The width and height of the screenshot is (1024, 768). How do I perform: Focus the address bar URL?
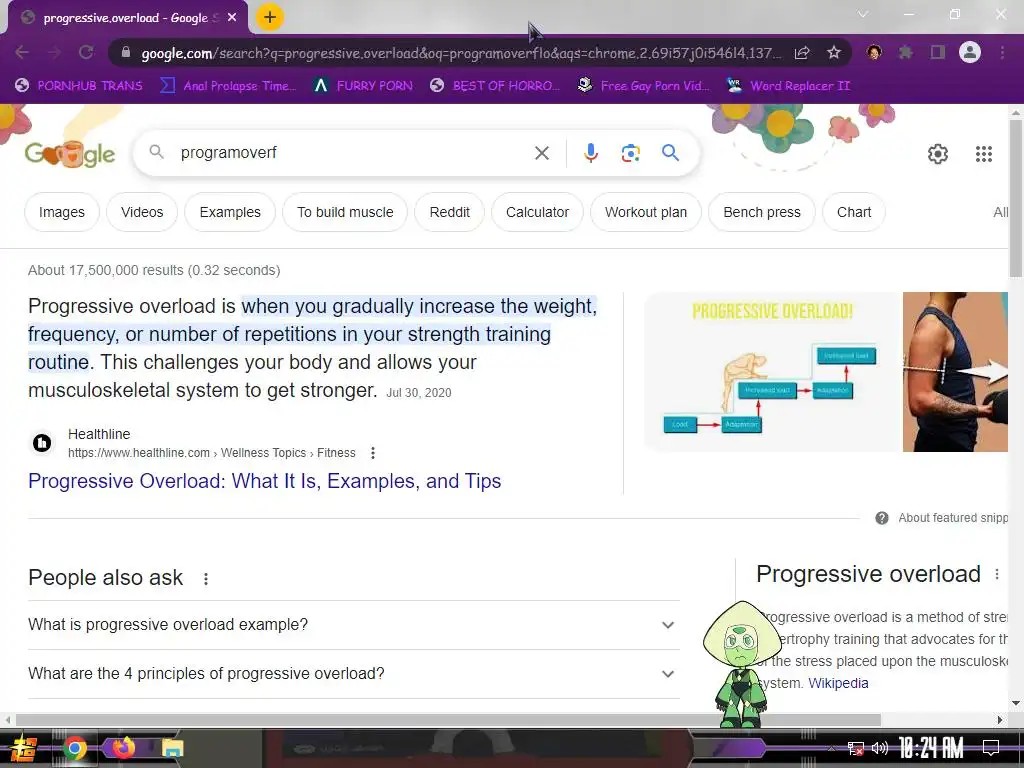click(x=460, y=53)
